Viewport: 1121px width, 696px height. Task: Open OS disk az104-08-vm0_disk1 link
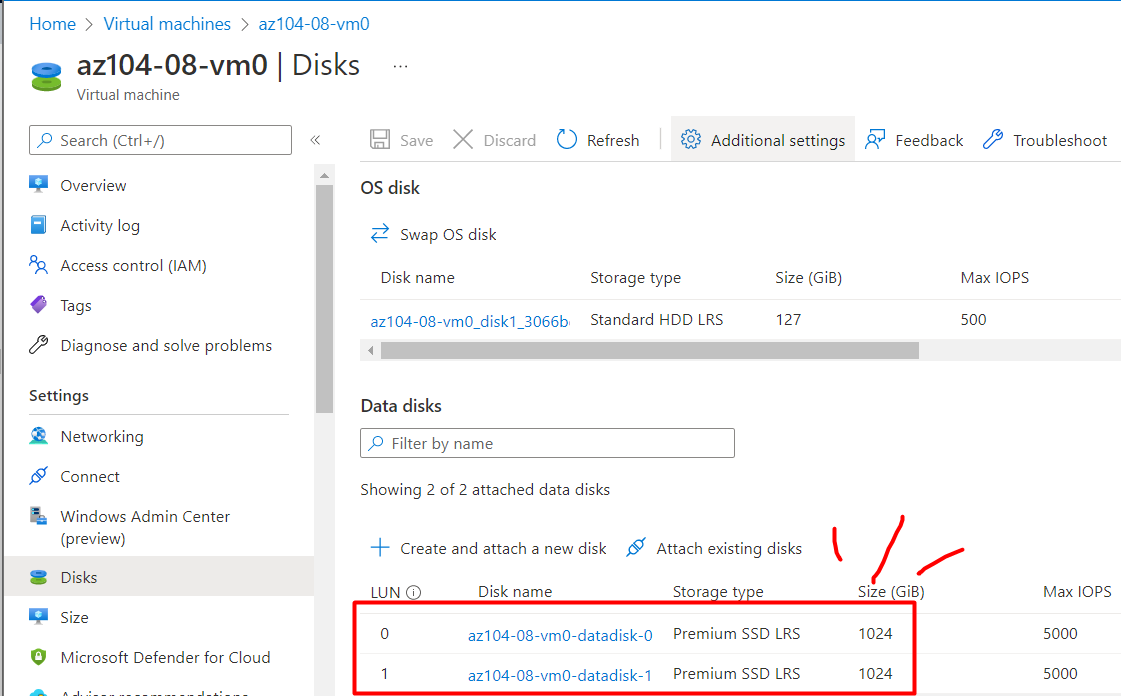coord(470,321)
